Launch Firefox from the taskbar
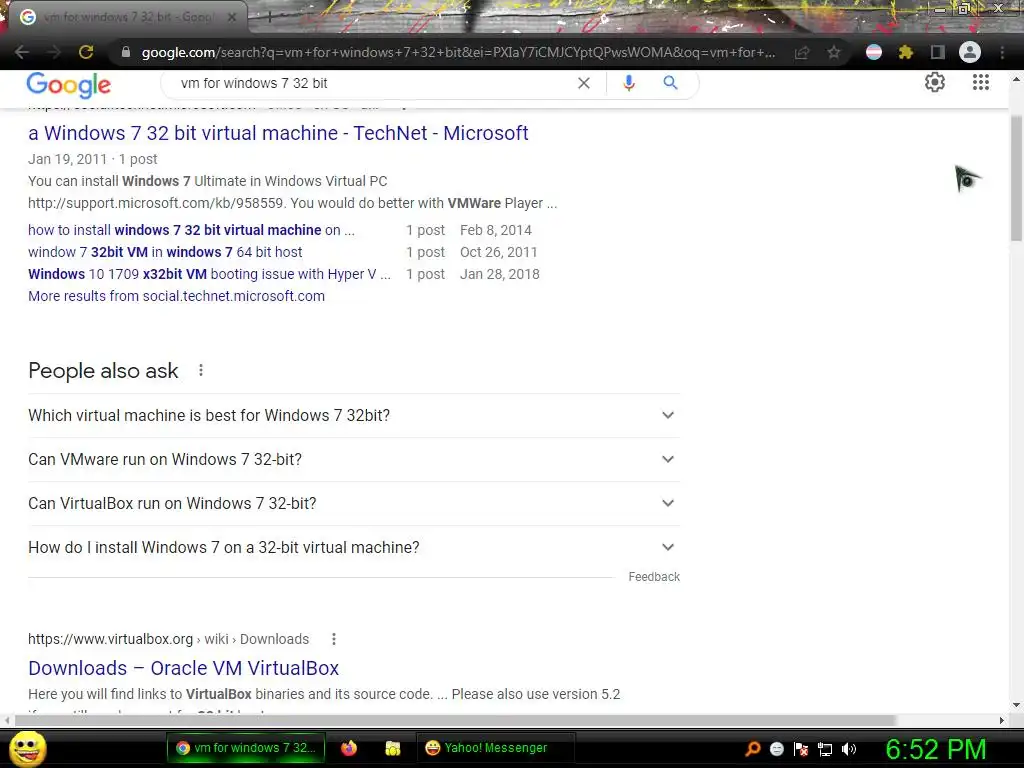Image resolution: width=1024 pixels, height=768 pixels. click(x=349, y=748)
